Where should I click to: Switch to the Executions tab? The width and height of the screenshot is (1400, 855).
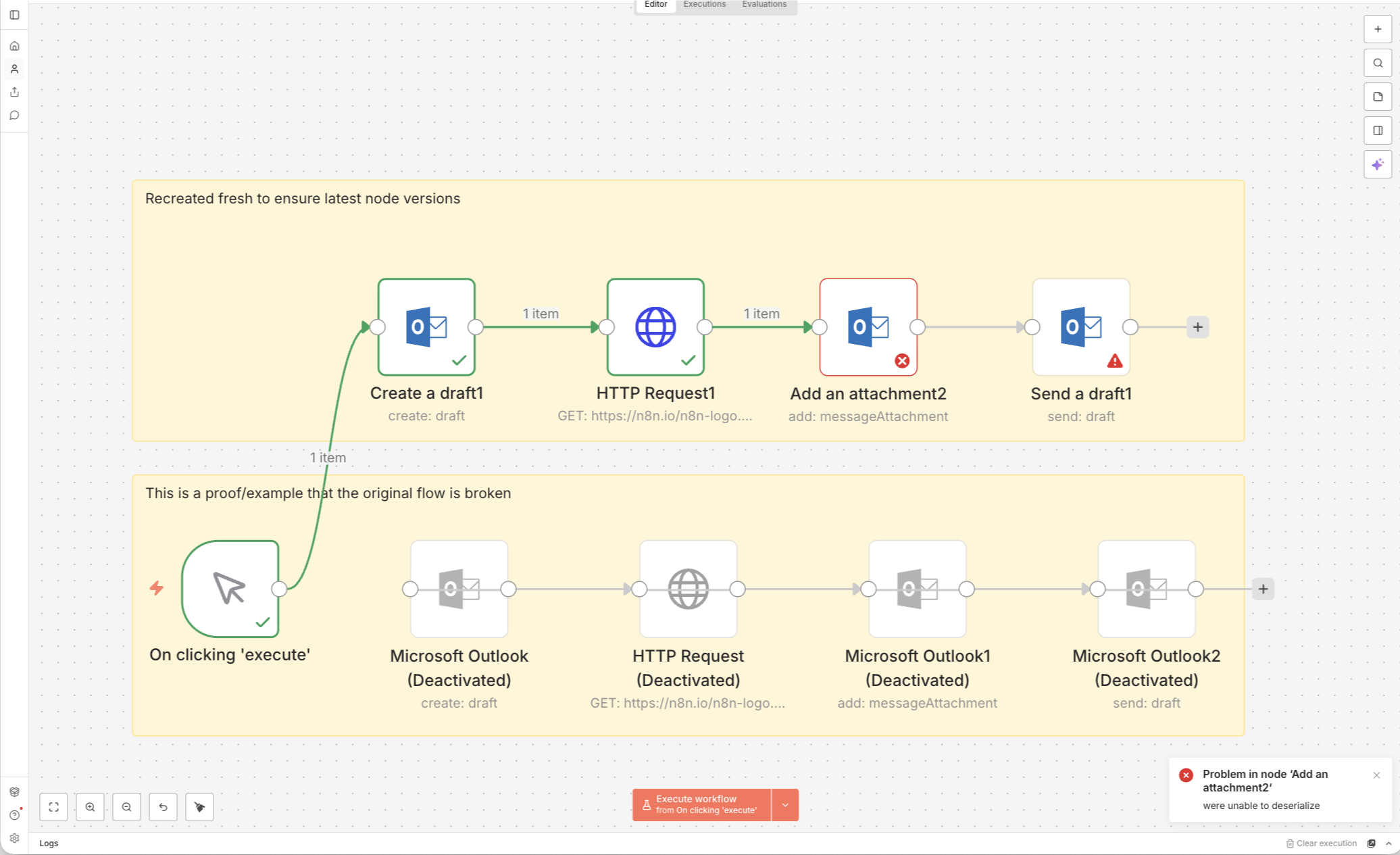(x=704, y=5)
